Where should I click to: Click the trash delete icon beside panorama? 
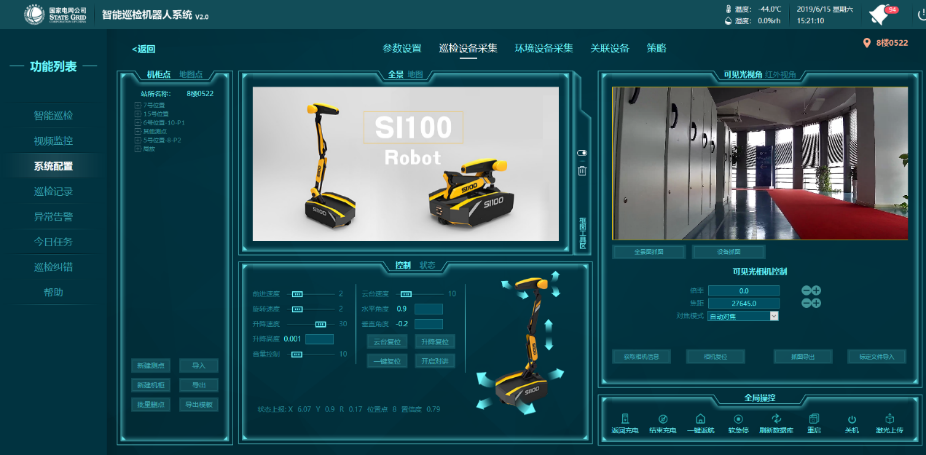[x=582, y=171]
